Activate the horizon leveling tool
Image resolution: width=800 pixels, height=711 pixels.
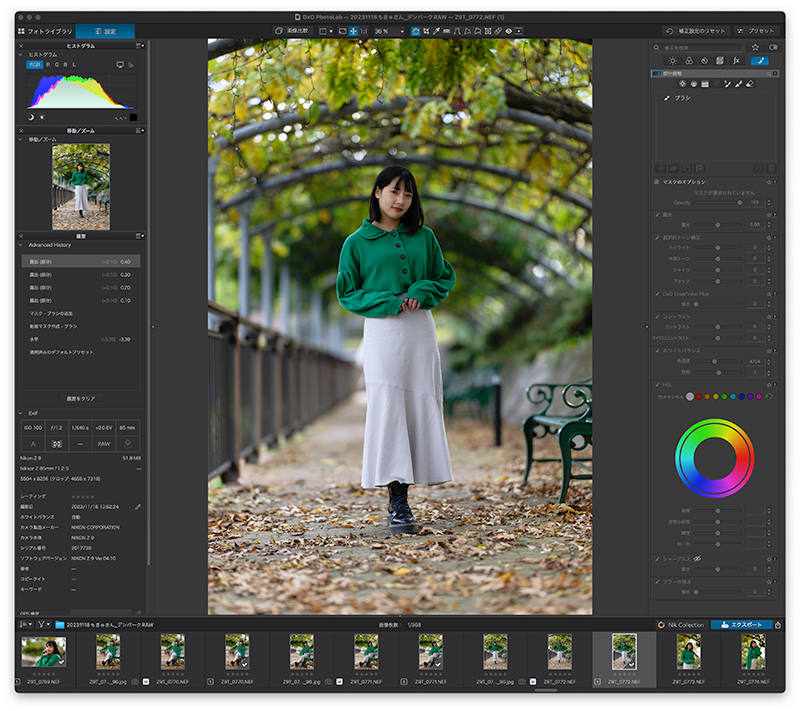tap(446, 31)
